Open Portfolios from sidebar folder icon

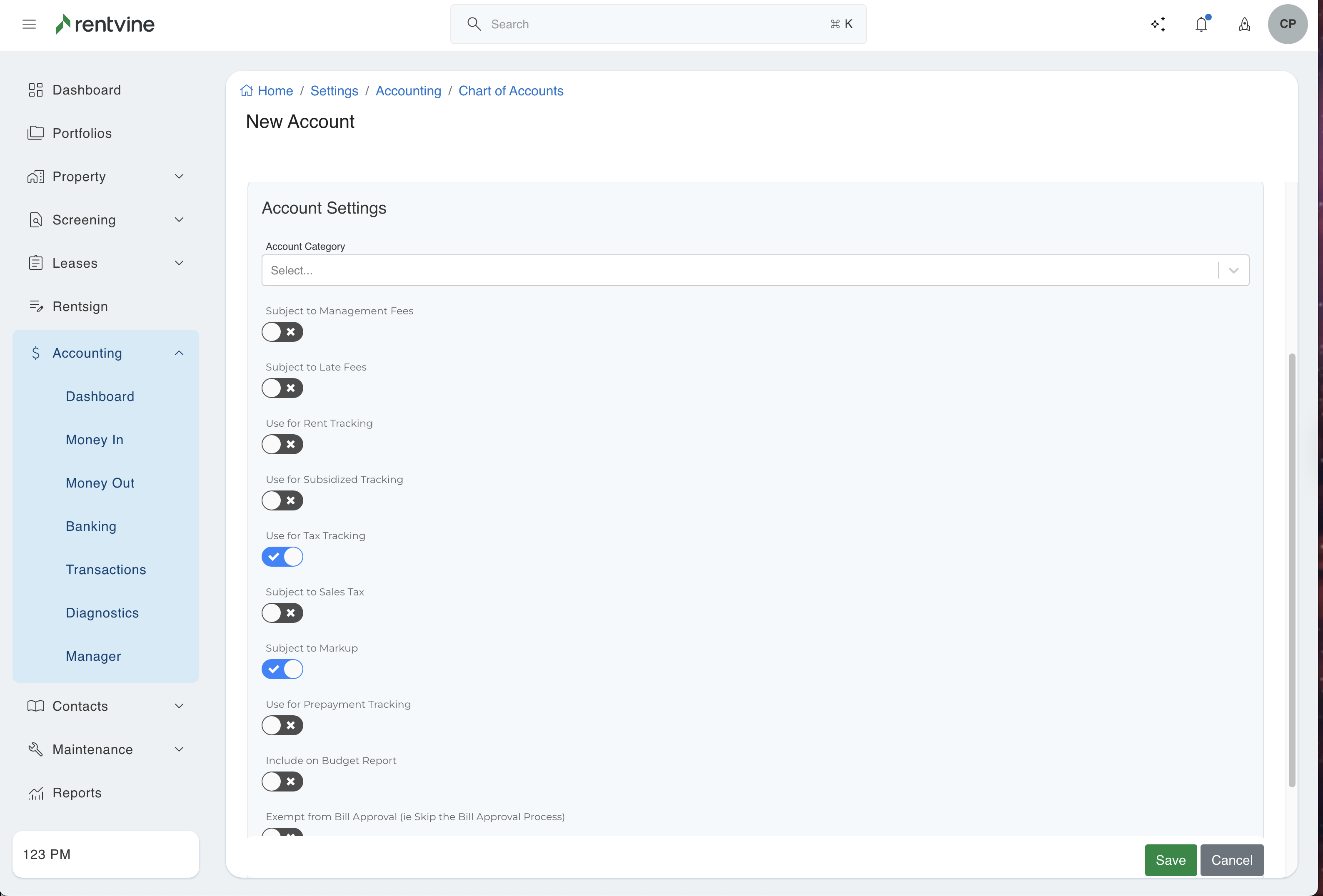tap(36, 133)
